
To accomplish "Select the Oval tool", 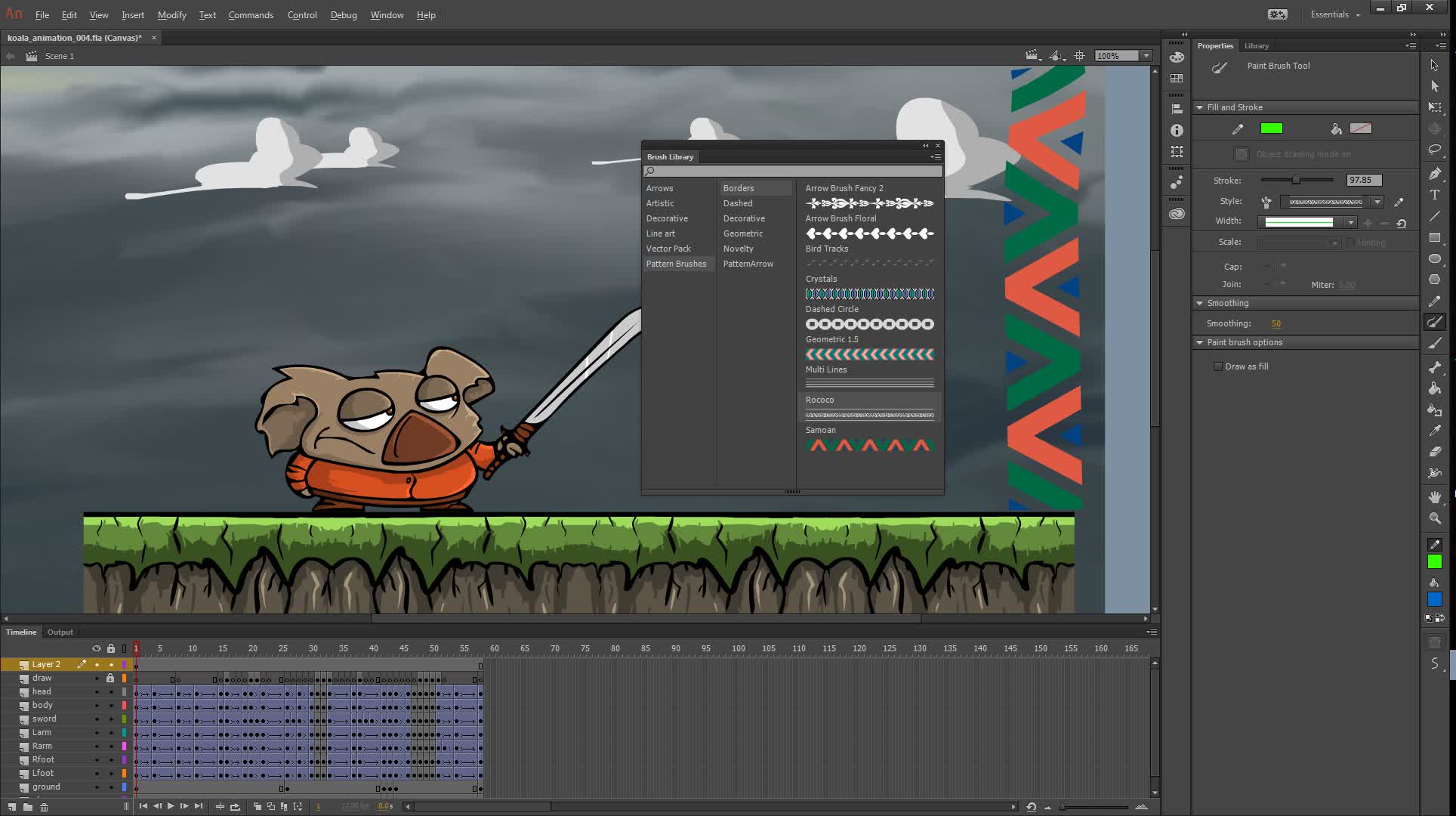I will [x=1435, y=258].
